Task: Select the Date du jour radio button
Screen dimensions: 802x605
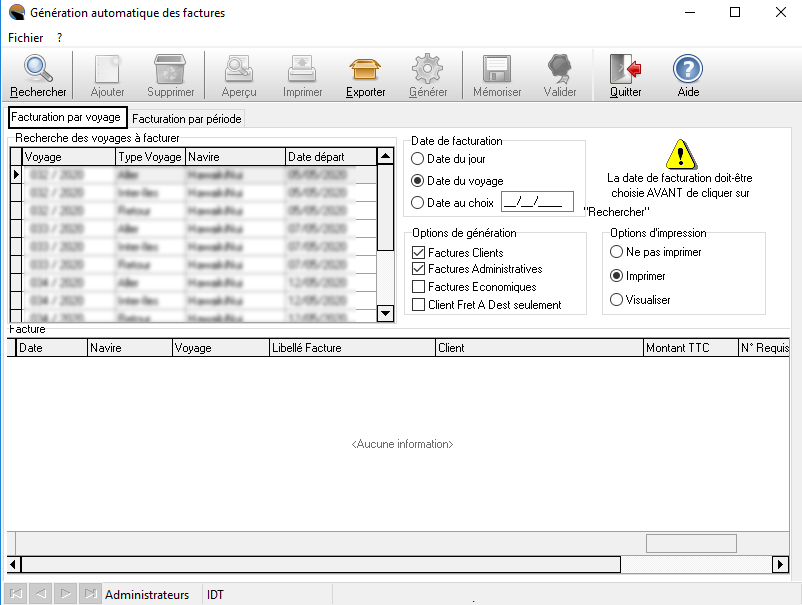Action: [x=418, y=159]
